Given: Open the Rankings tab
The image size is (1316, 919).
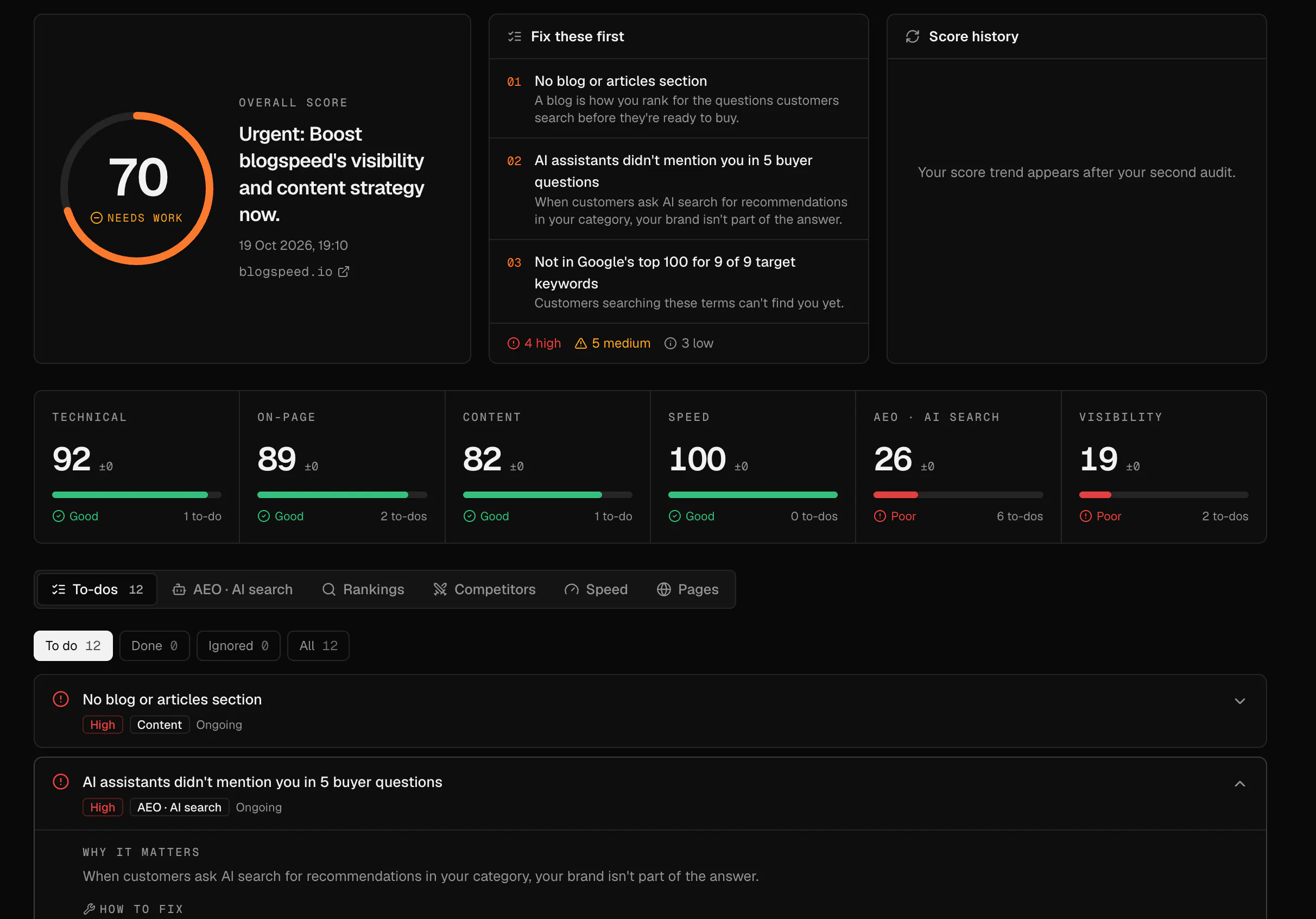Looking at the screenshot, I should point(363,589).
